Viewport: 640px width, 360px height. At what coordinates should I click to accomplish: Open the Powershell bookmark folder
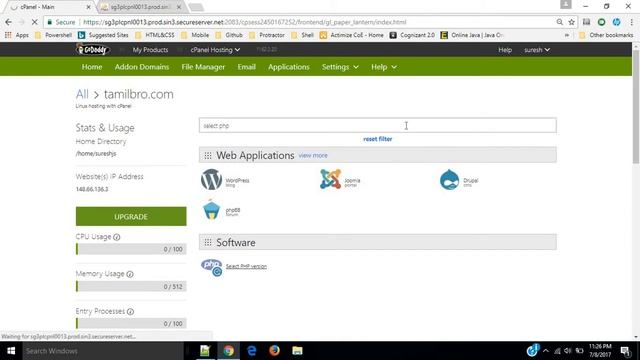tap(53, 35)
